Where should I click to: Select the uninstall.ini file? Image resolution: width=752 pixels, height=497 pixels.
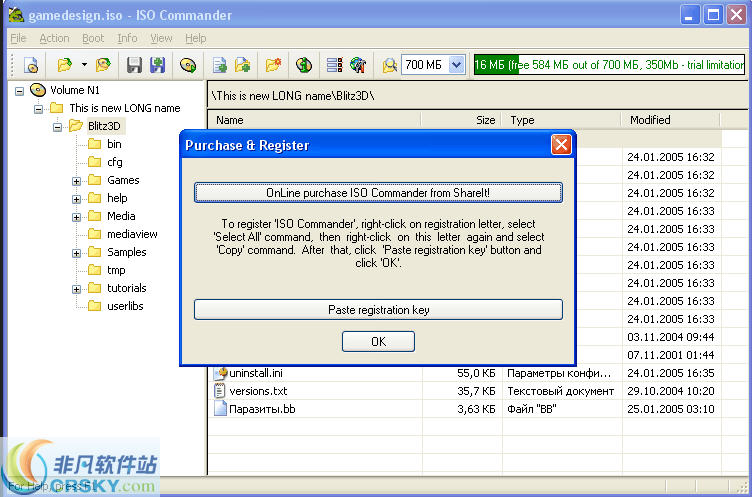pos(256,373)
